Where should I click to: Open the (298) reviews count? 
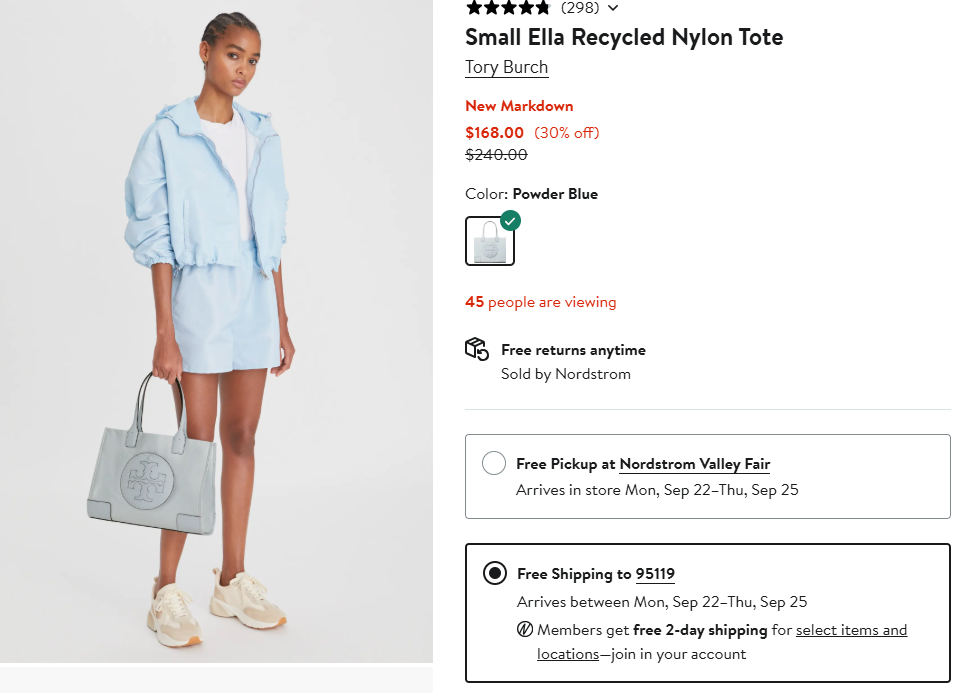pos(580,8)
